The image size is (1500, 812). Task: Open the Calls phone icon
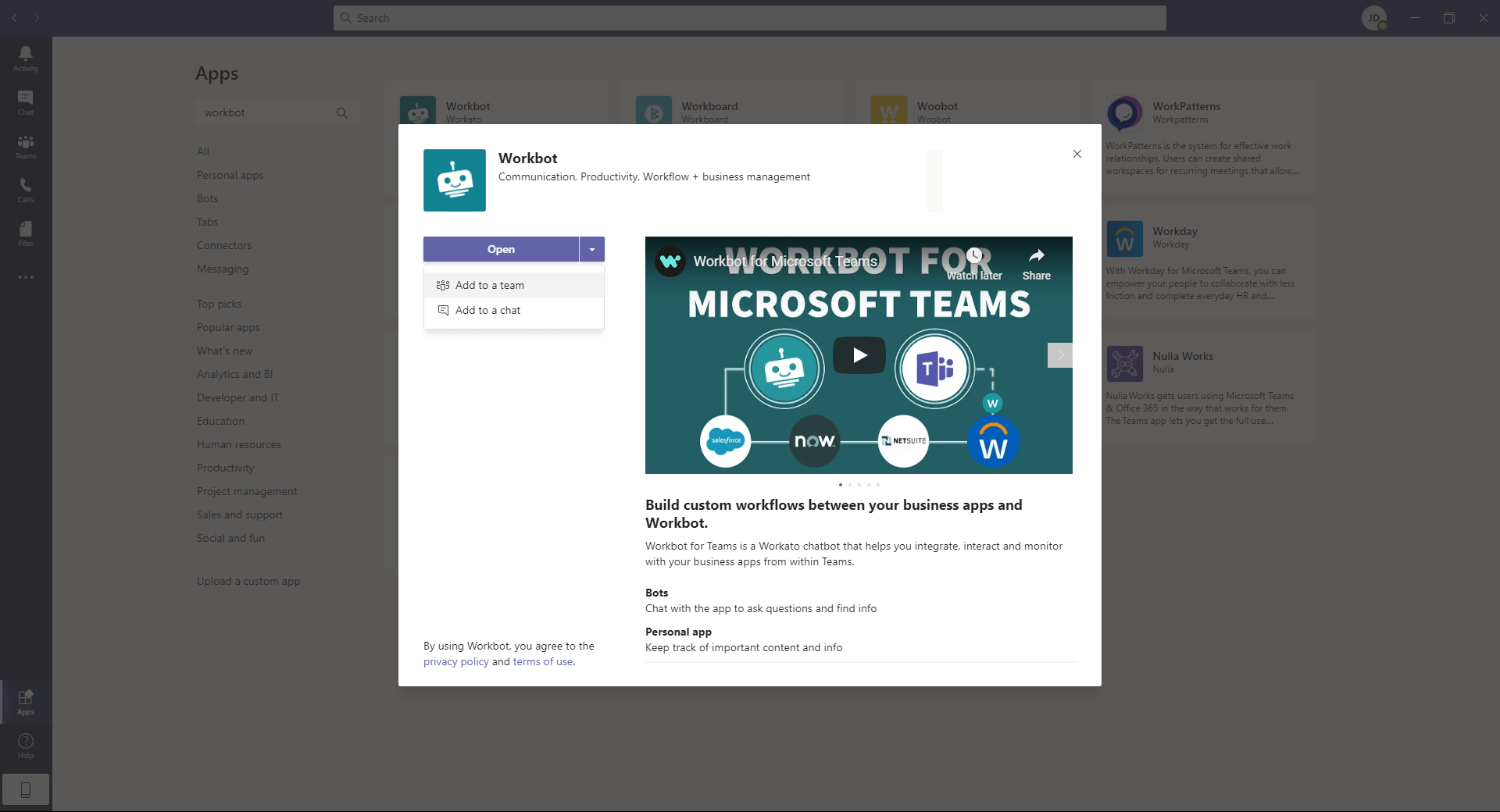coord(26,189)
